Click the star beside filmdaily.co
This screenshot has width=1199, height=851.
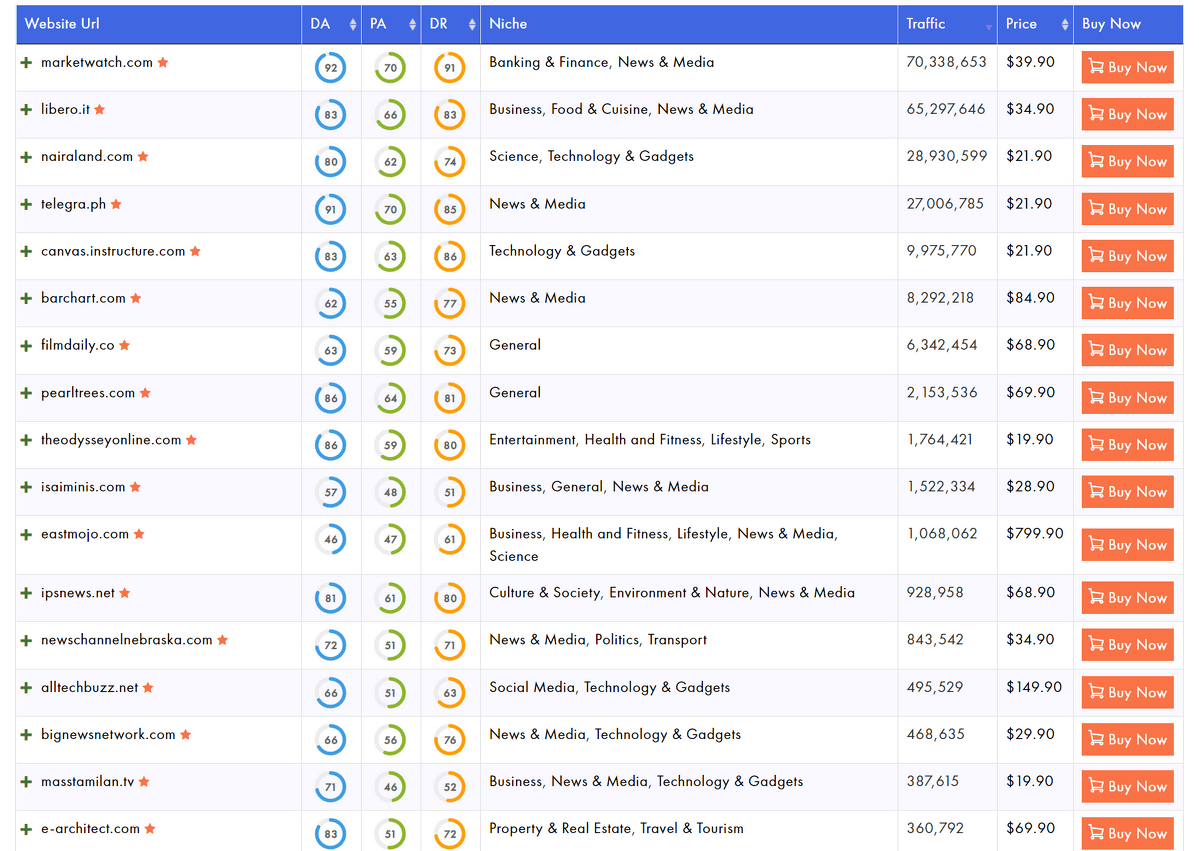[x=125, y=346]
